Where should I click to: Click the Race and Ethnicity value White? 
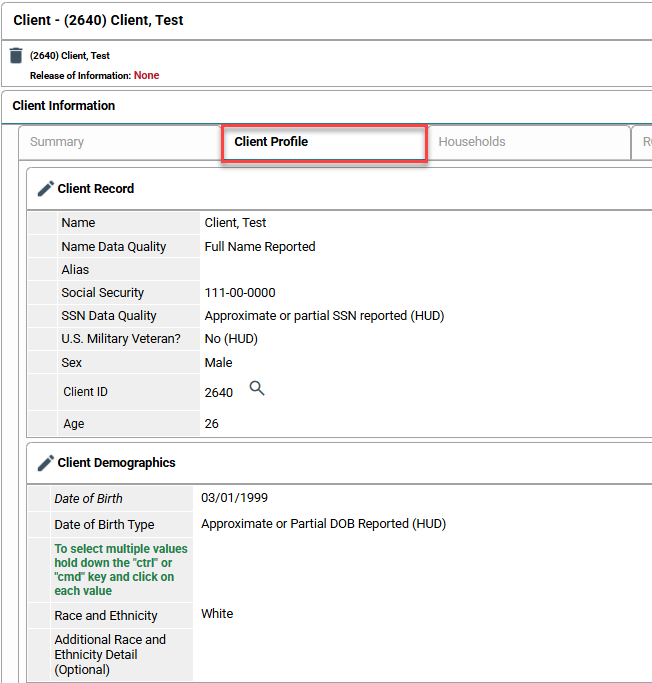point(217,614)
